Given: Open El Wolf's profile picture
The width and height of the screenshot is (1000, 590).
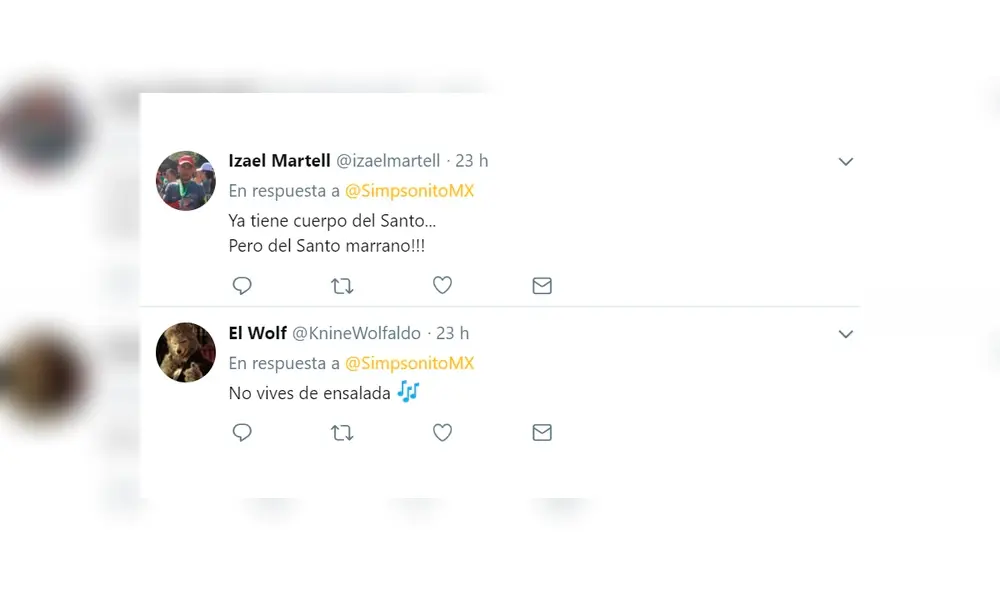Looking at the screenshot, I should tap(186, 353).
